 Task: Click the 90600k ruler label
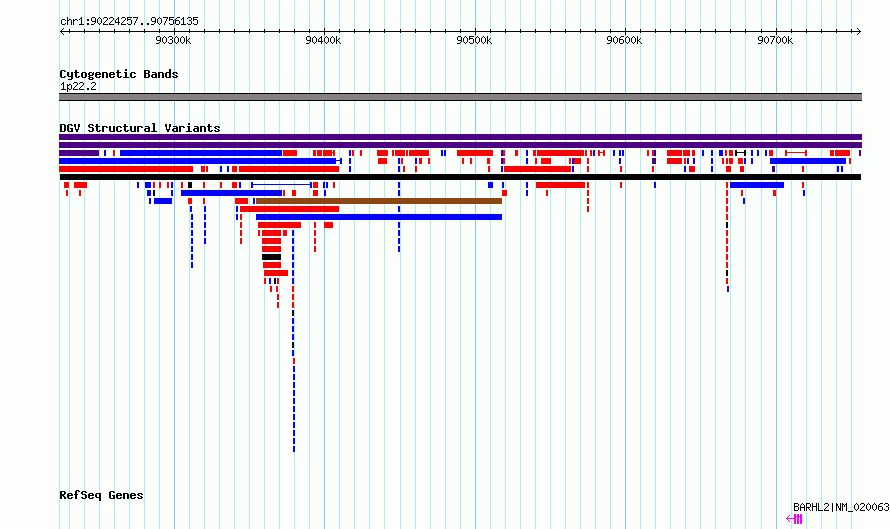(624, 40)
